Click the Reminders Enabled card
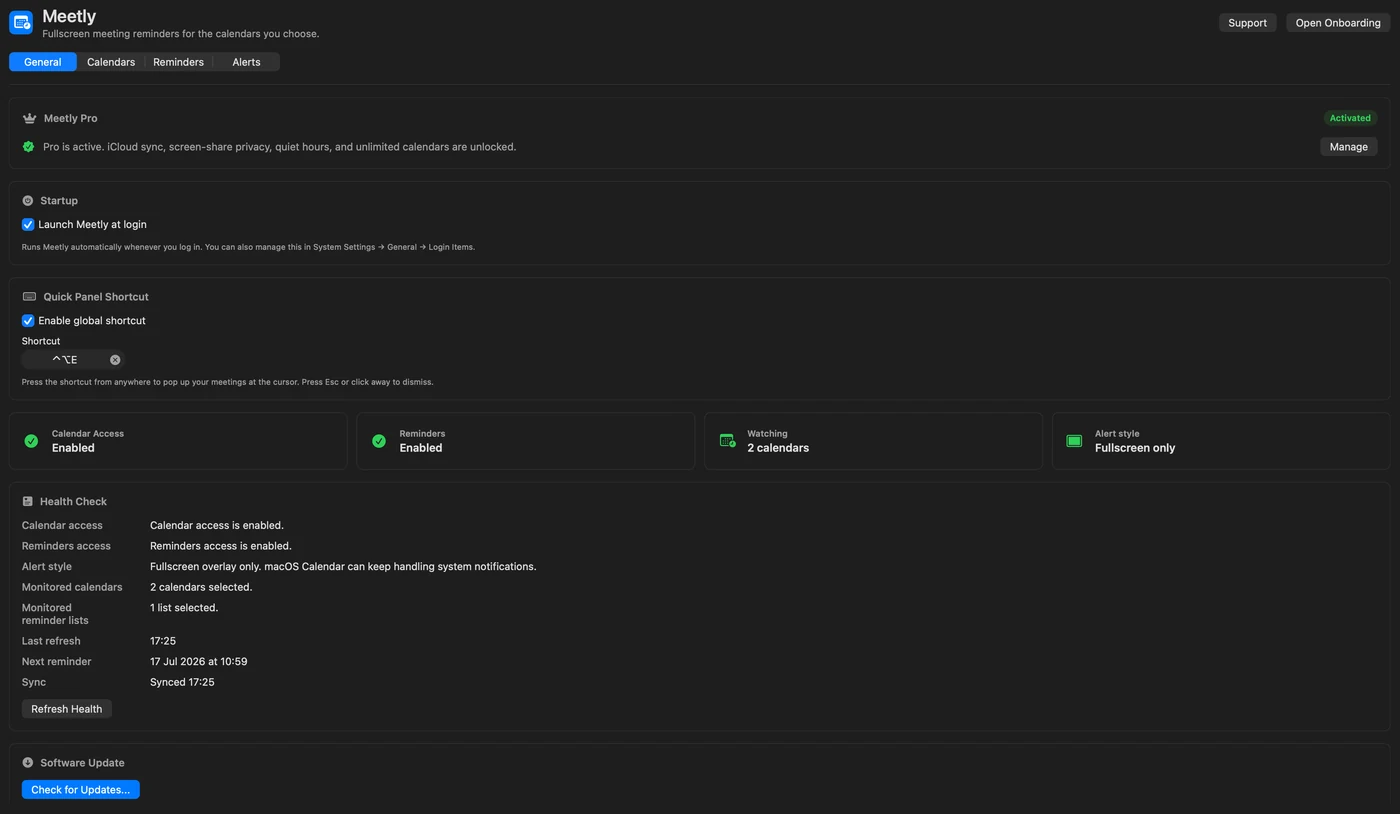The height and width of the screenshot is (814, 1400). pyautogui.click(x=526, y=441)
